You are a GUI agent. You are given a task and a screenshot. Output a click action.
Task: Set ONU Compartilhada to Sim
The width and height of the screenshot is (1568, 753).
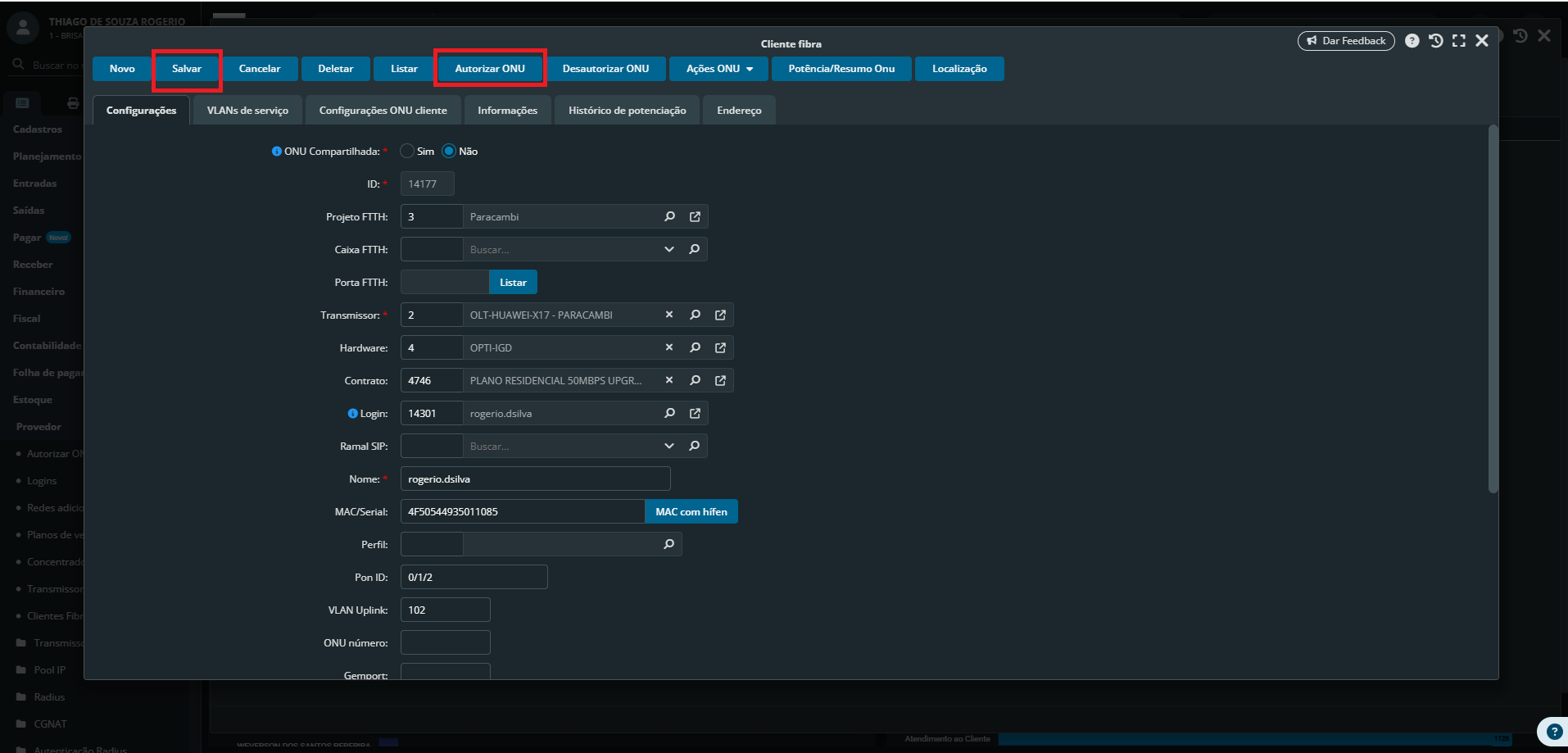(x=407, y=152)
